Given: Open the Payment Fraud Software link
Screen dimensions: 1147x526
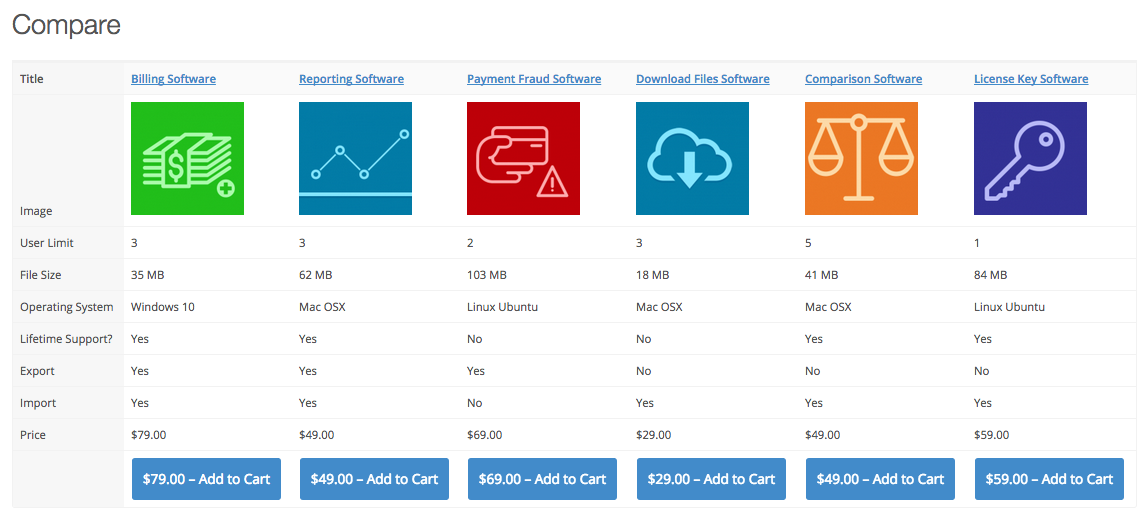Looking at the screenshot, I should pos(534,79).
